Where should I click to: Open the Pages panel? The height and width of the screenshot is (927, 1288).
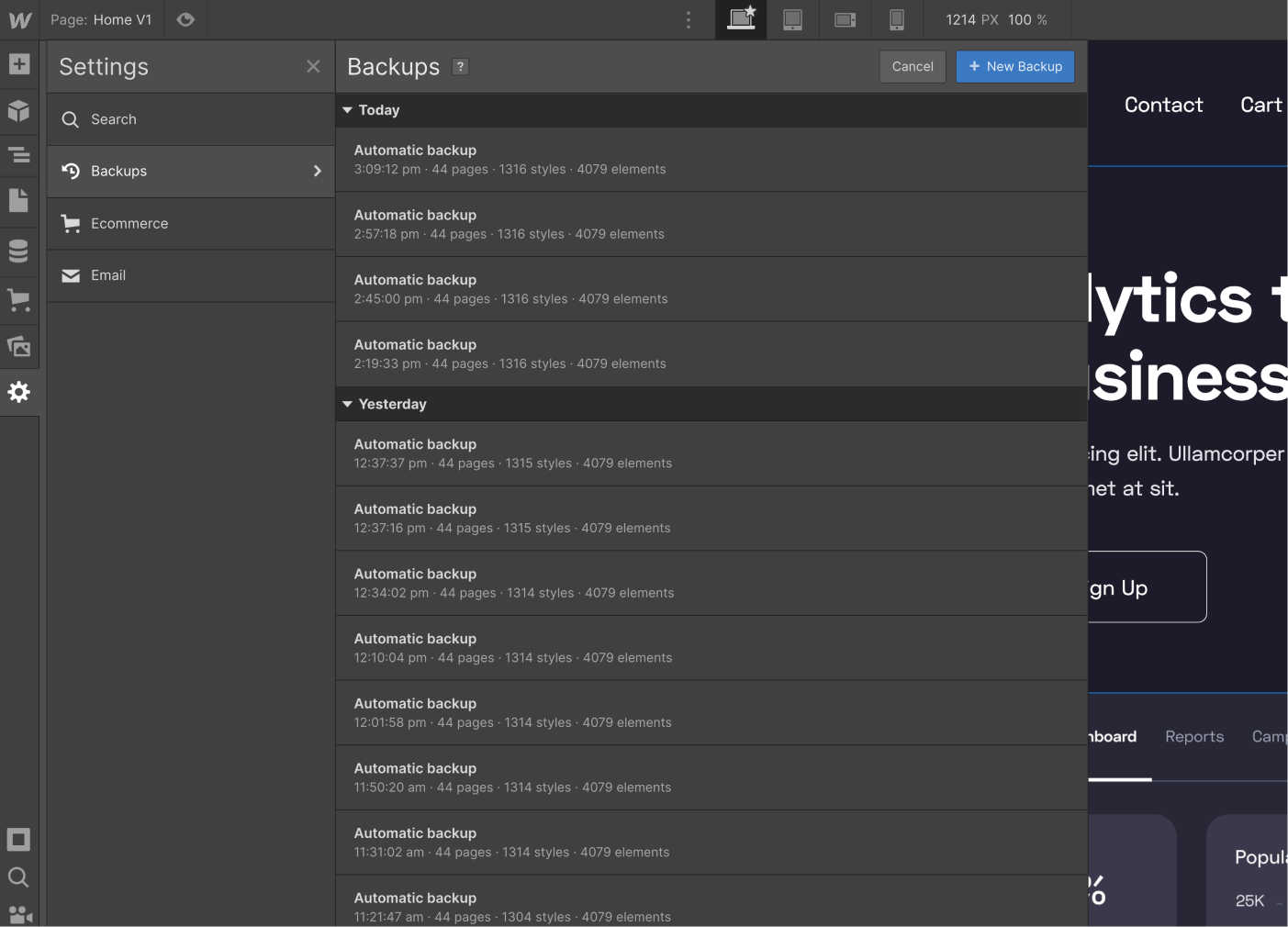[x=19, y=200]
